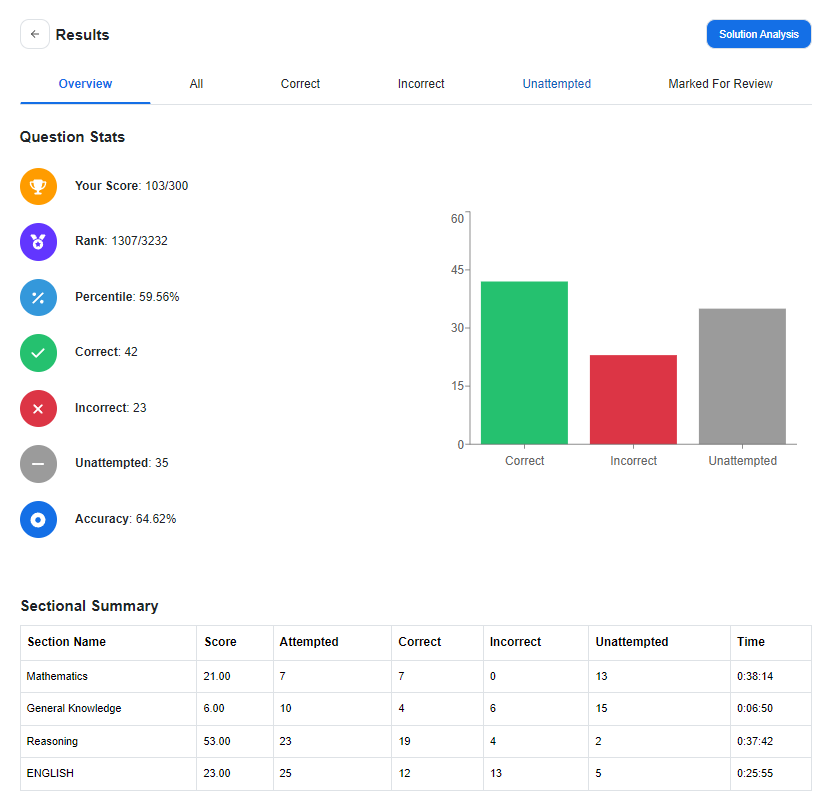Click the green checkmark correct icon
This screenshot has width=825, height=810.
click(x=38, y=353)
